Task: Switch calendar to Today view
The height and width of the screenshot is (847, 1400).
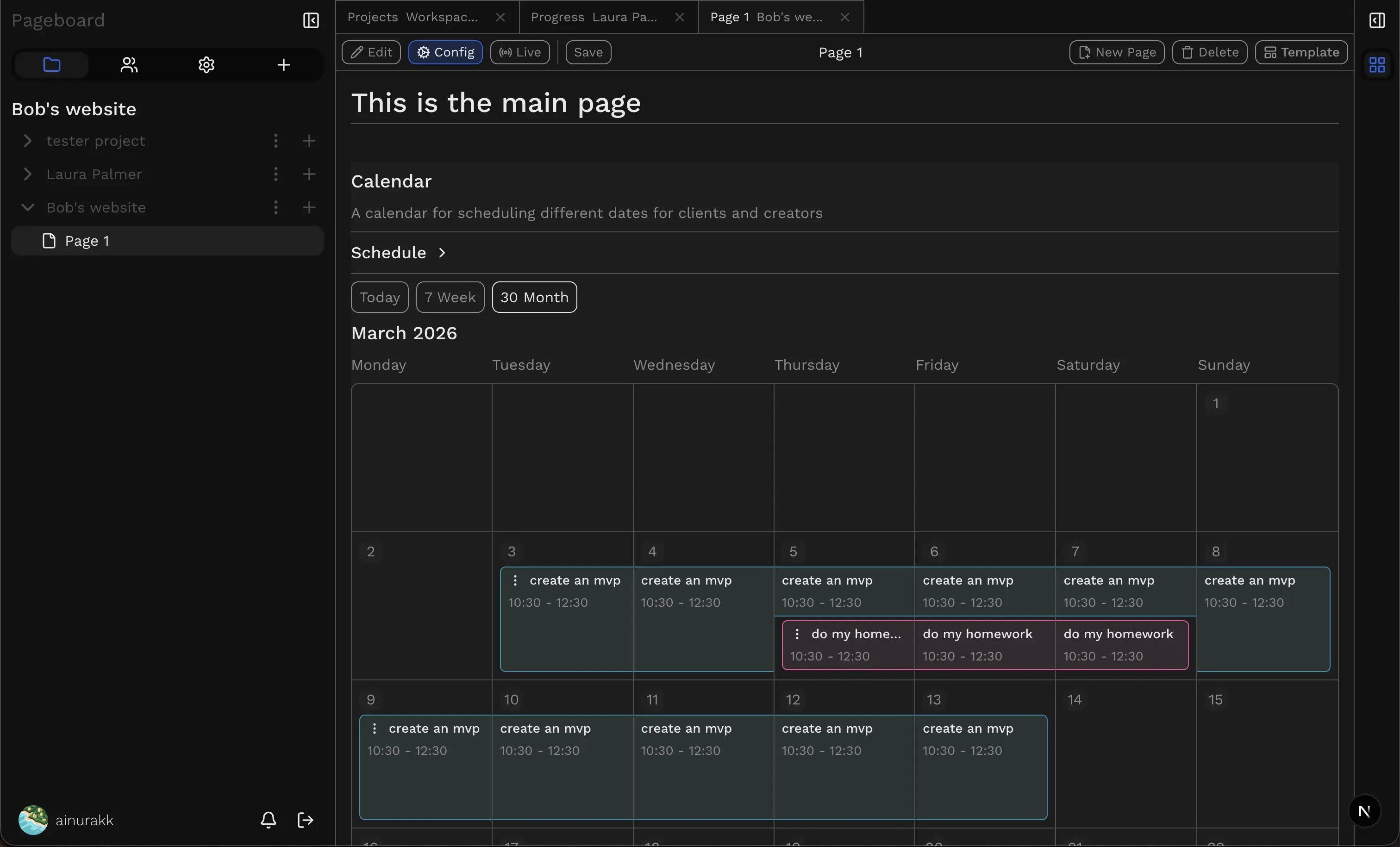Action: 379,297
